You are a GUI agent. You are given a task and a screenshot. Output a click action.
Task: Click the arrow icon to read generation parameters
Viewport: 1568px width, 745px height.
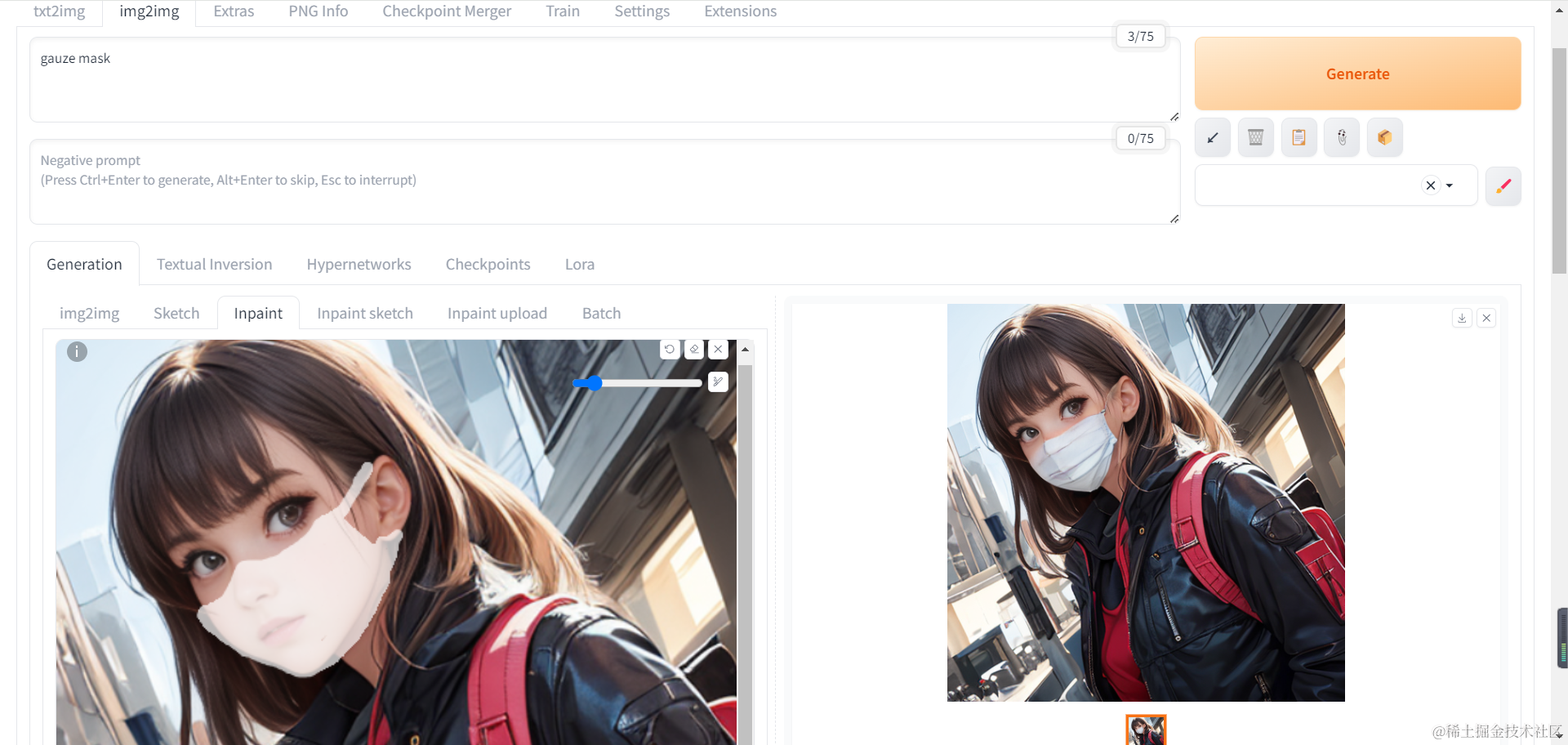coord(1213,137)
